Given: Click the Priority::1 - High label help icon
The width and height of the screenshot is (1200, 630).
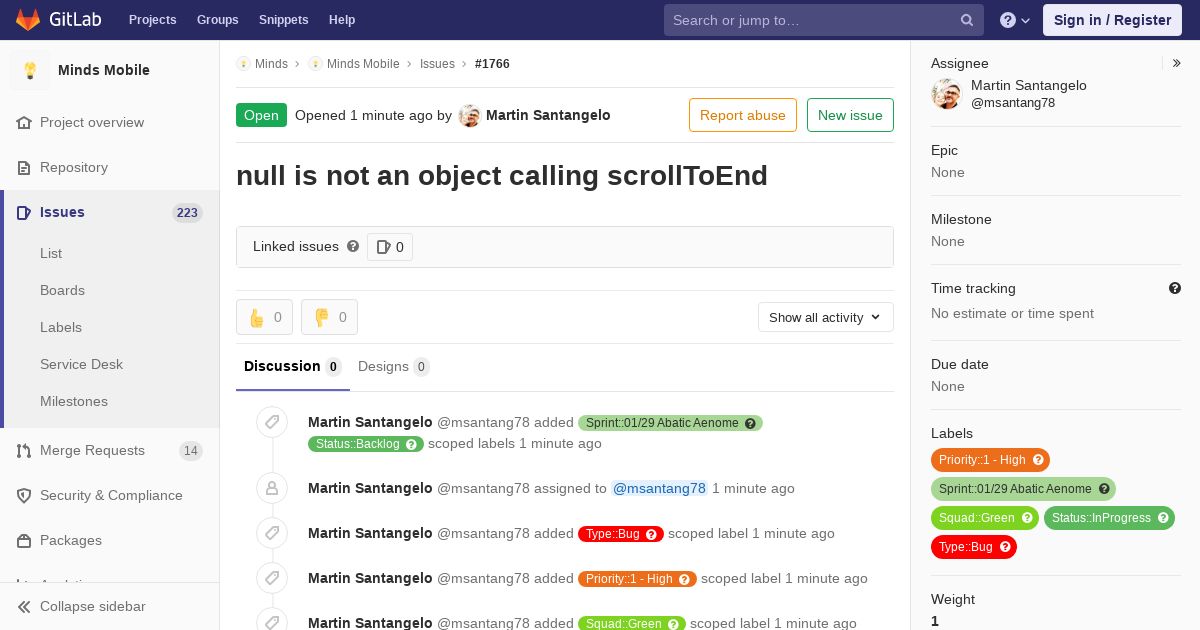Looking at the screenshot, I should coord(1038,460).
